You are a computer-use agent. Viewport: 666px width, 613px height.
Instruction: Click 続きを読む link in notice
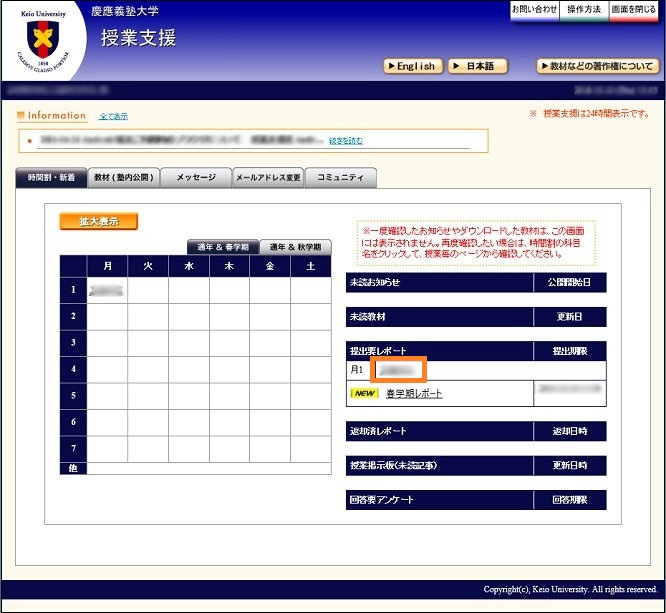pyautogui.click(x=346, y=141)
